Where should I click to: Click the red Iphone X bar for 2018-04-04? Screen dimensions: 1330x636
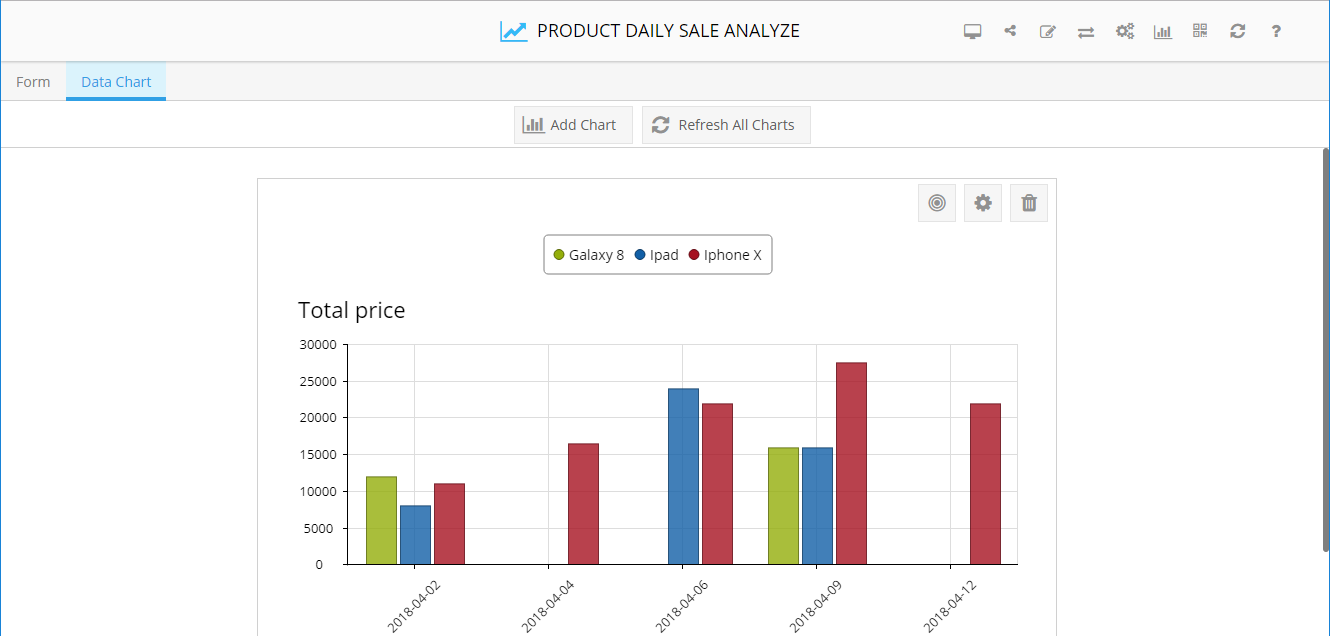coord(583,504)
